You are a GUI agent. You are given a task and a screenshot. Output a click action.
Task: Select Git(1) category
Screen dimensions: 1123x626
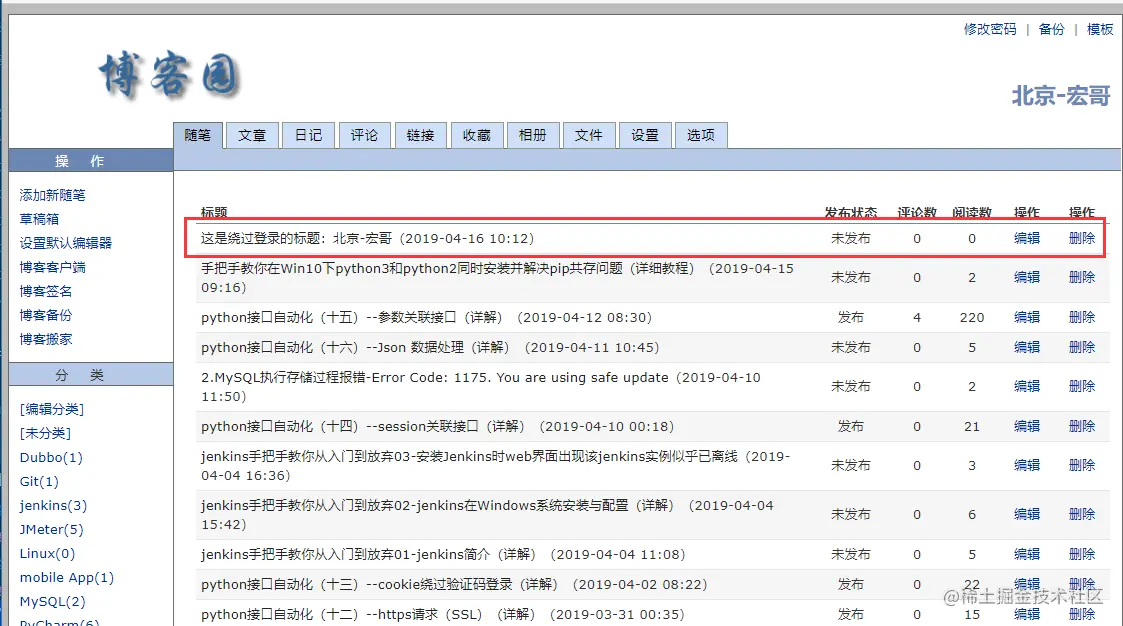click(x=39, y=481)
